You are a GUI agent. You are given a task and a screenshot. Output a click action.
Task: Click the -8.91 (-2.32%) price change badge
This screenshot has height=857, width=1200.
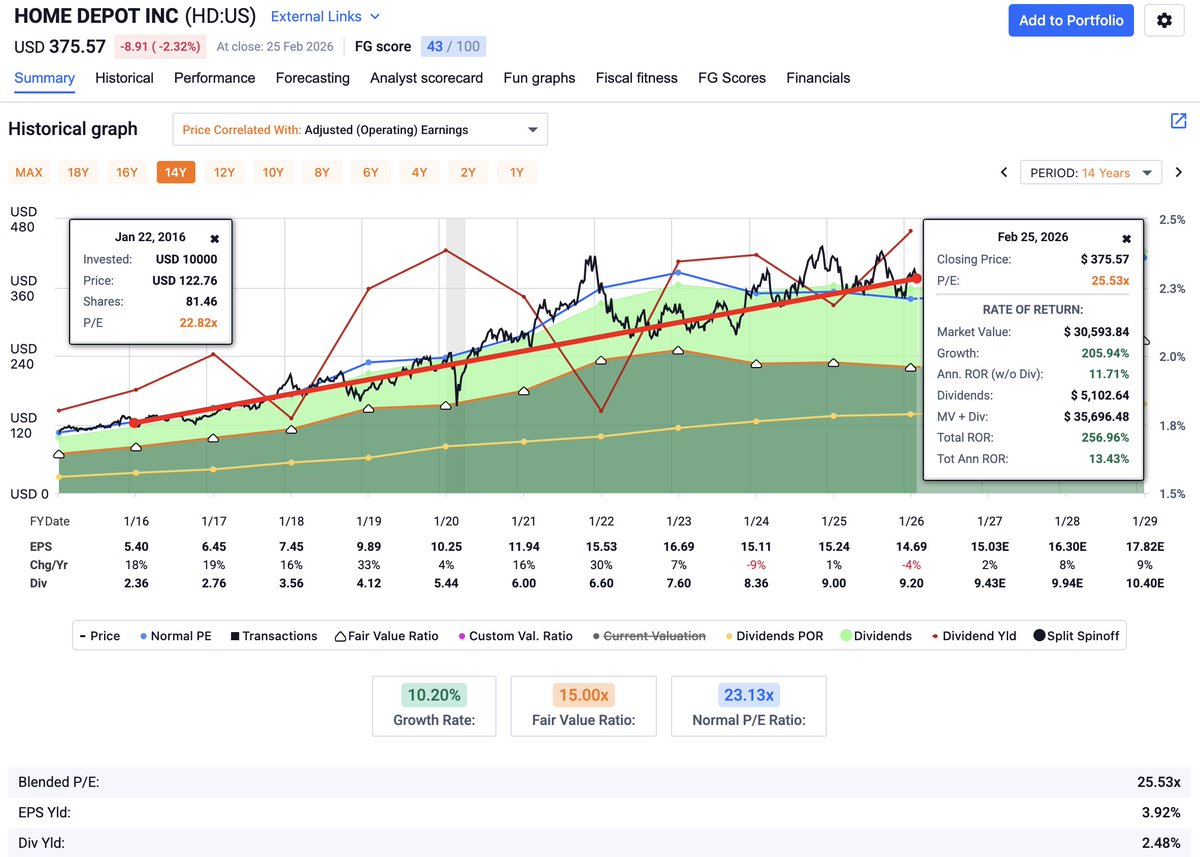tap(161, 46)
